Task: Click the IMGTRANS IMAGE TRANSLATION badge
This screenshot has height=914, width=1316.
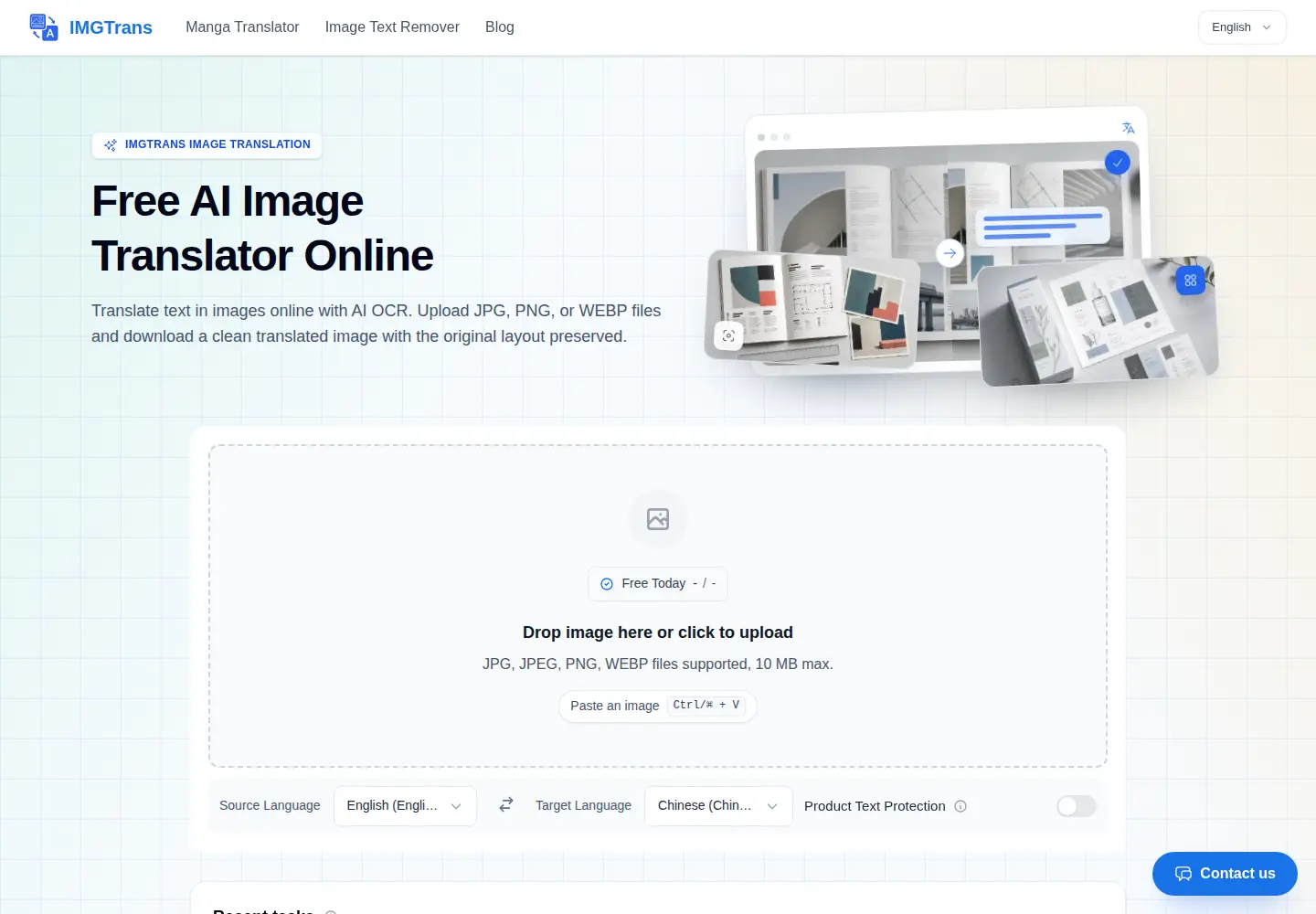Action: pyautogui.click(x=207, y=145)
